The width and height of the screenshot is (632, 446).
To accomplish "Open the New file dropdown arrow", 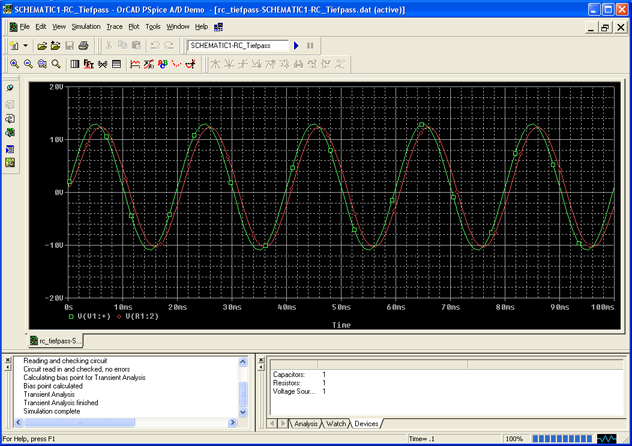I will [x=27, y=46].
